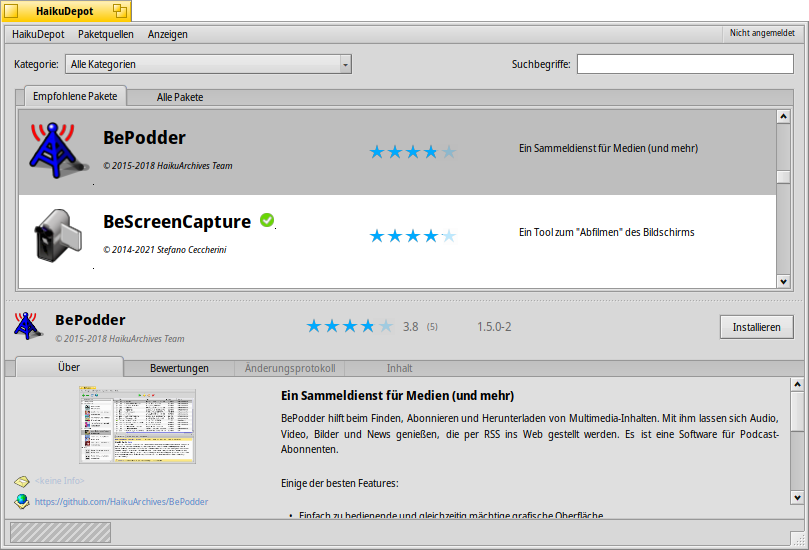The image size is (809, 550).
Task: Click the heading 'Ein Sammeldienst für Medien (und mehr)' in description
Action: tap(397, 396)
